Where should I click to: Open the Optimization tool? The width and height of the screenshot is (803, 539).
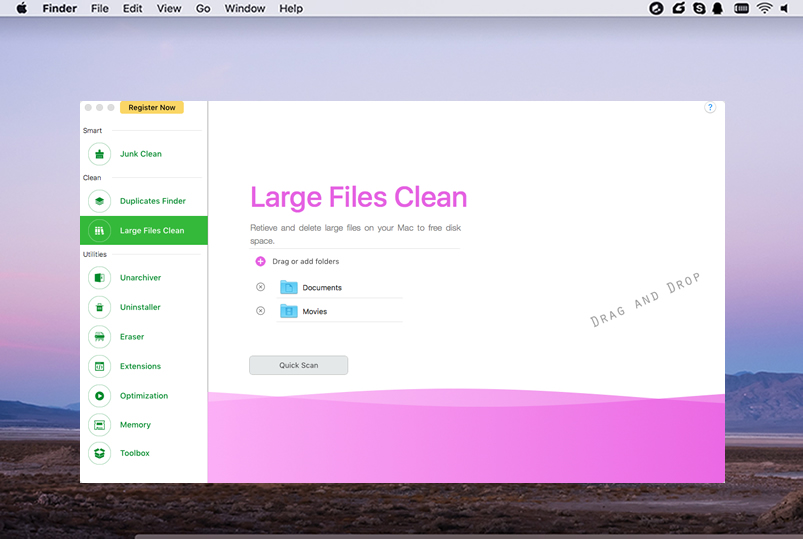(143, 396)
